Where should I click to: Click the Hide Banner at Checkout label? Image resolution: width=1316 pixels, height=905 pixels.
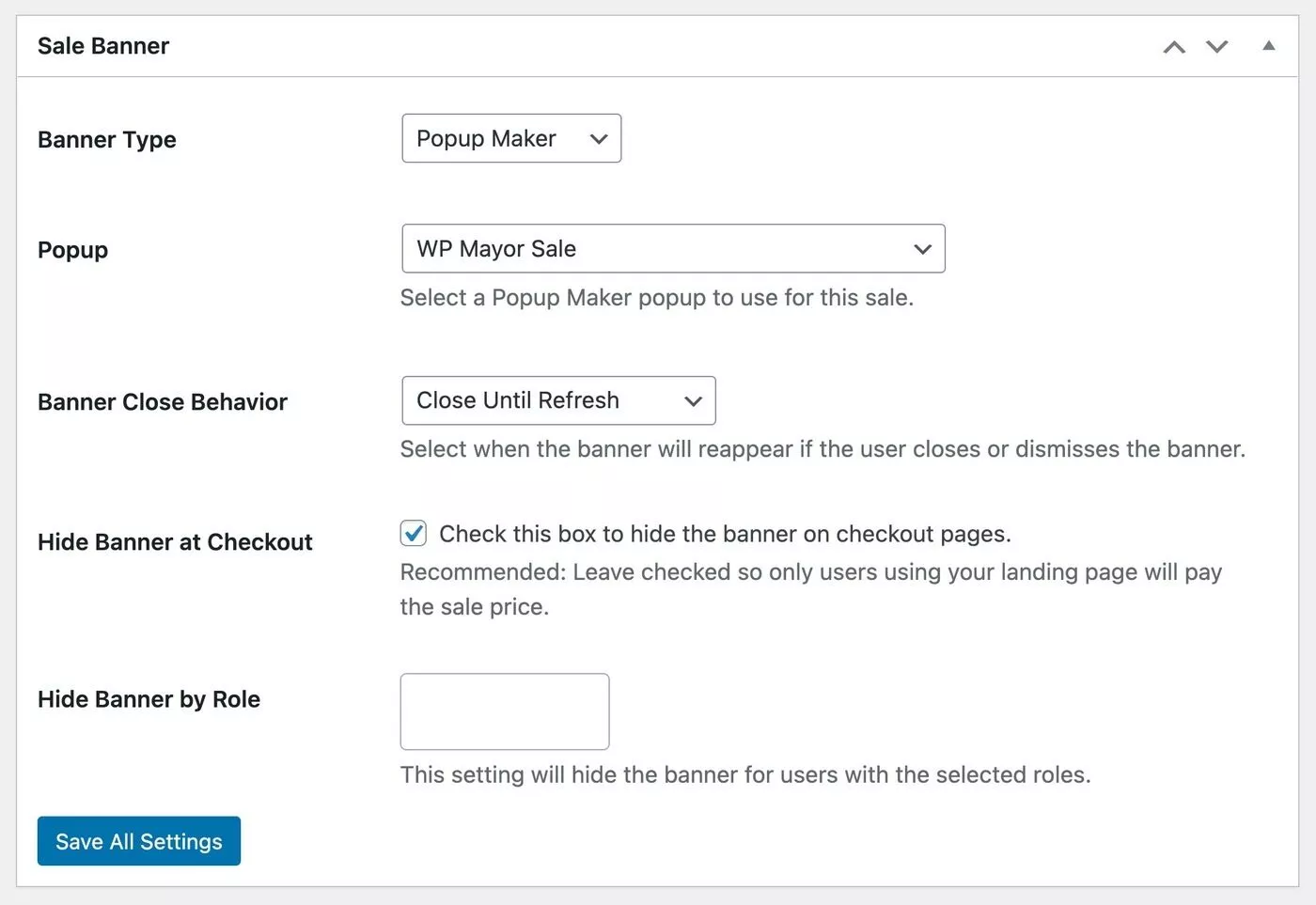tap(175, 542)
